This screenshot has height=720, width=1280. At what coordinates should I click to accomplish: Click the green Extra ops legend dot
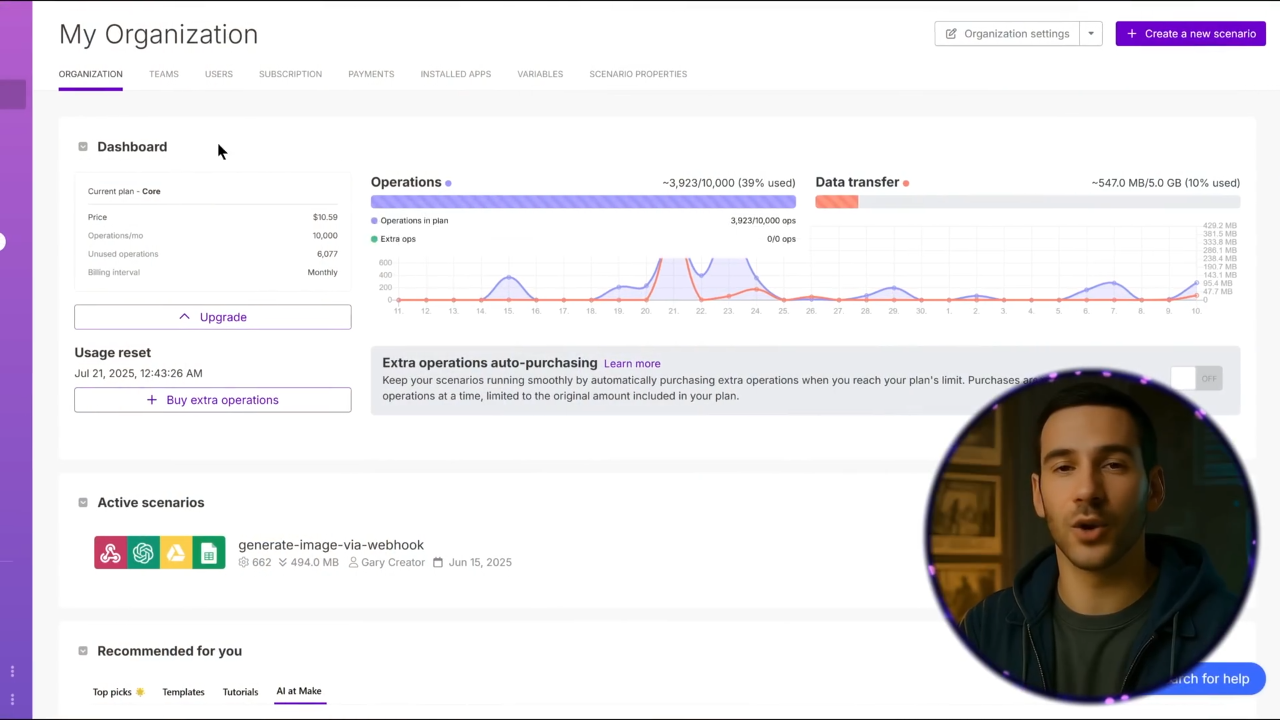pos(375,239)
